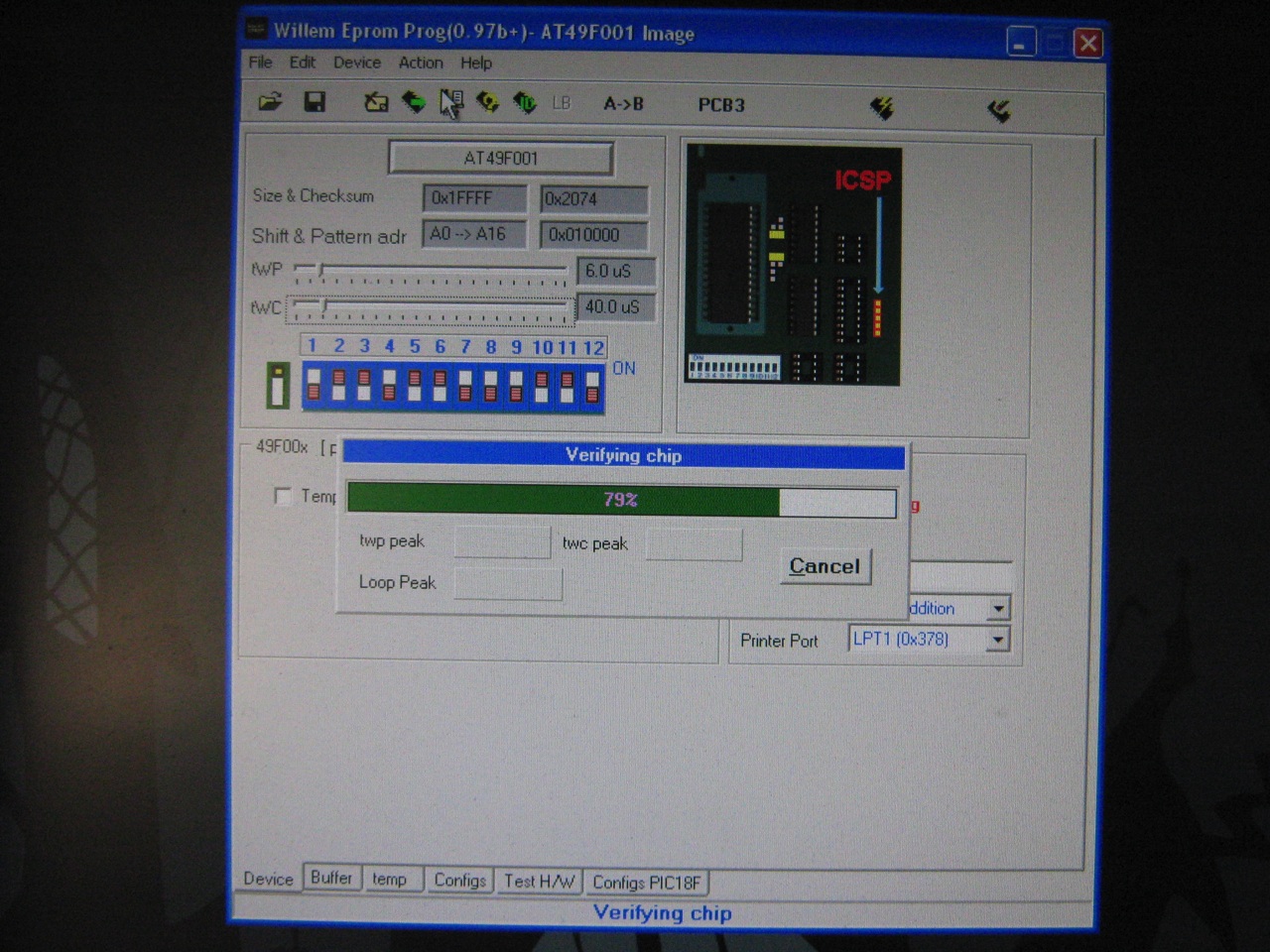The height and width of the screenshot is (952, 1270).
Task: Click the chip icon with yellow lightning bolt
Action: 881,107
